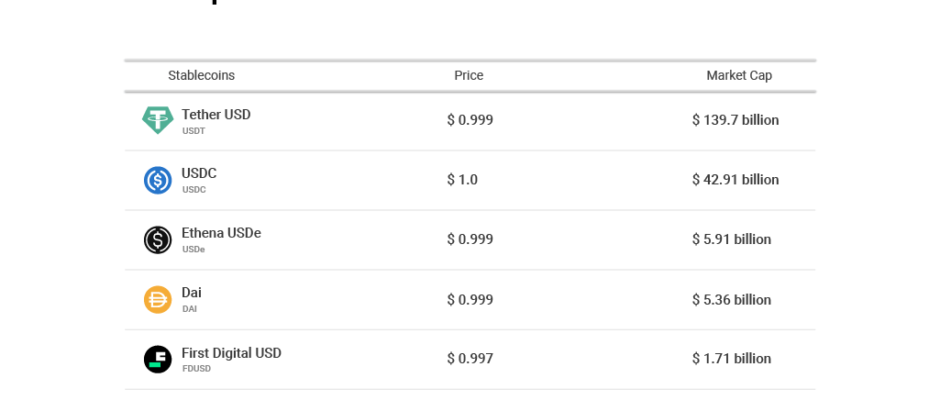Click the Tether USD green diamond icon
Screen dimensions: 940x400
[158, 120]
